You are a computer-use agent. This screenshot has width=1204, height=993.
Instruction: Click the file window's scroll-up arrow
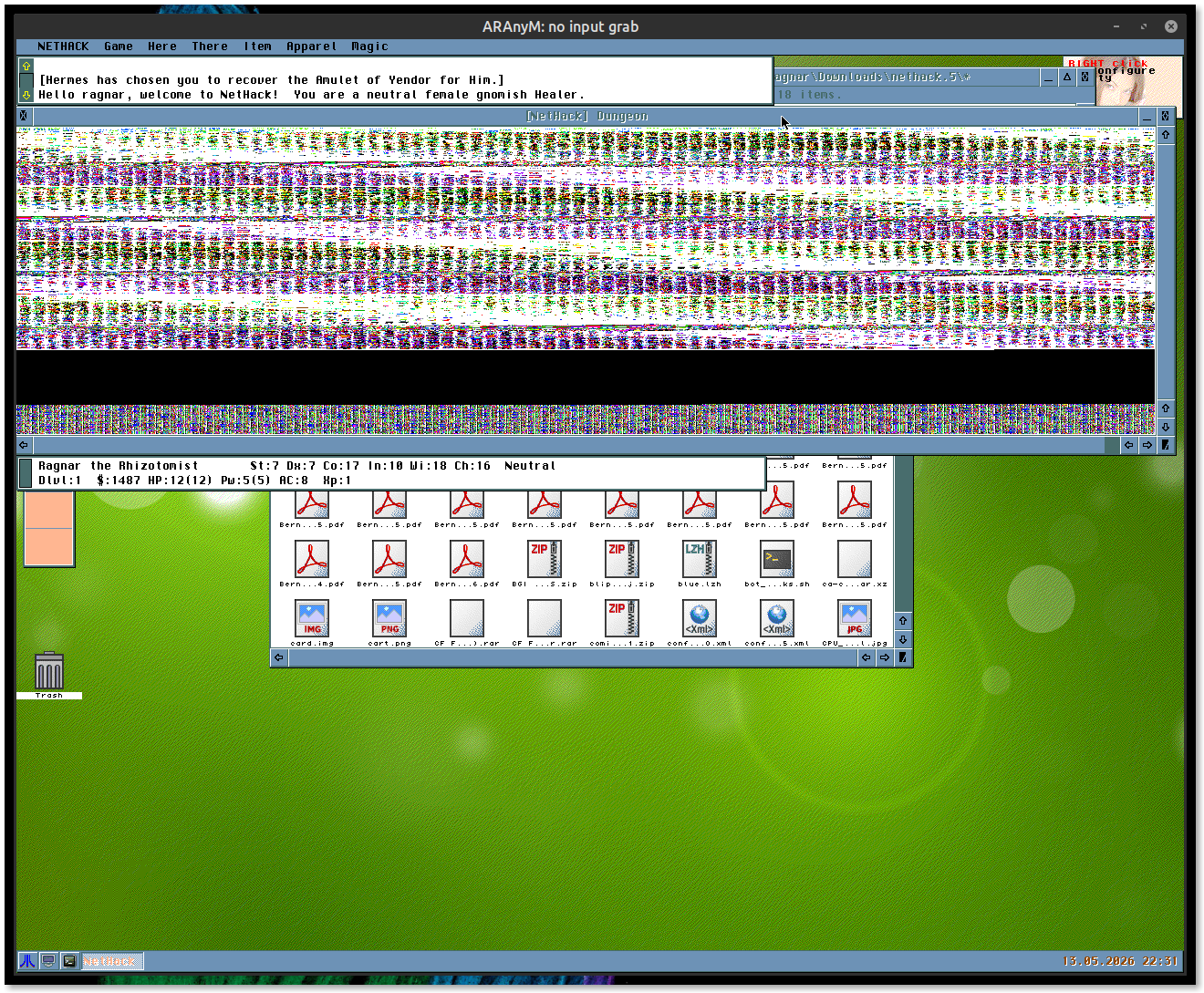(903, 621)
